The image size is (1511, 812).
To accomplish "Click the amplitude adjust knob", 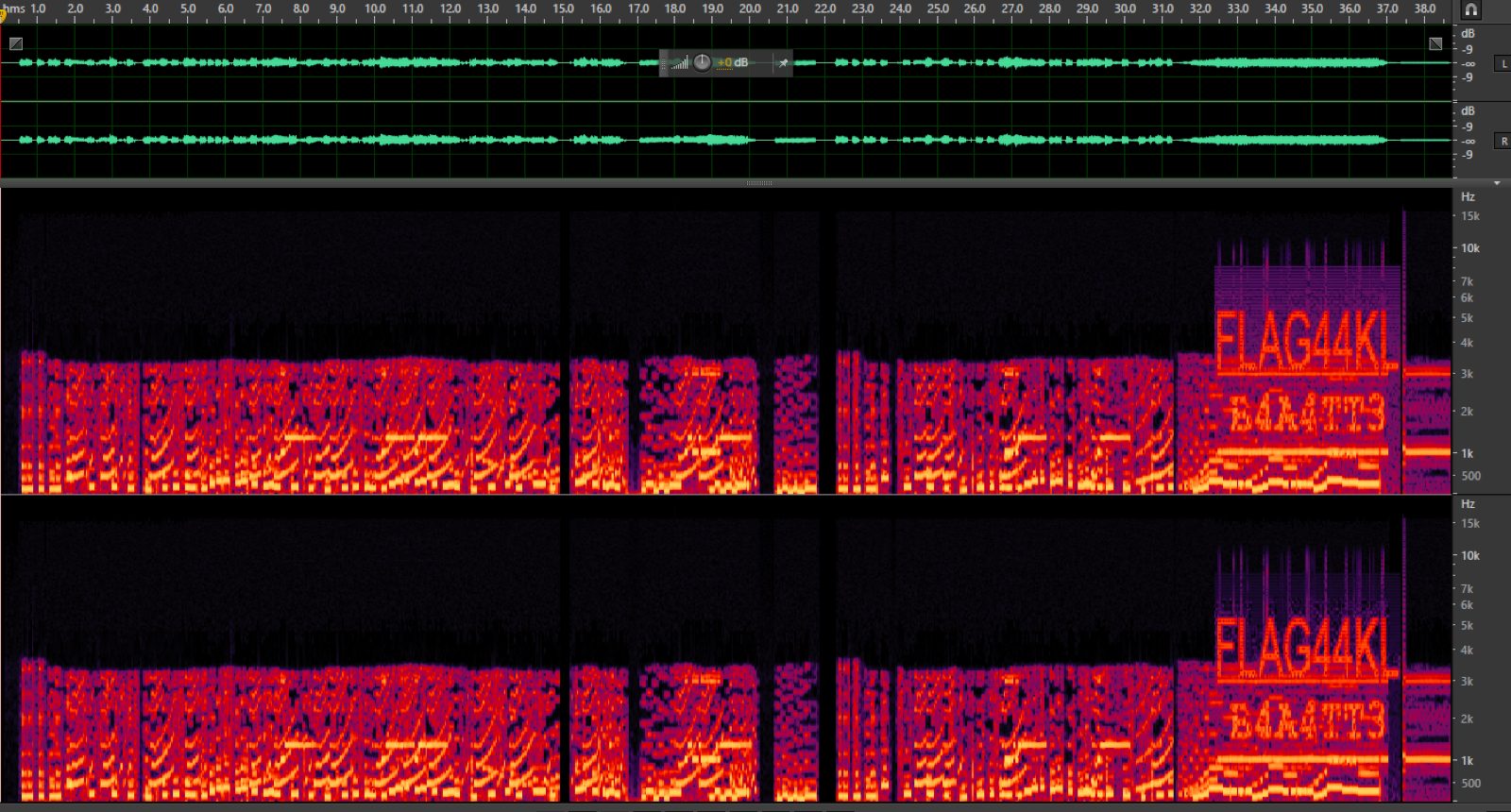I will (702, 62).
